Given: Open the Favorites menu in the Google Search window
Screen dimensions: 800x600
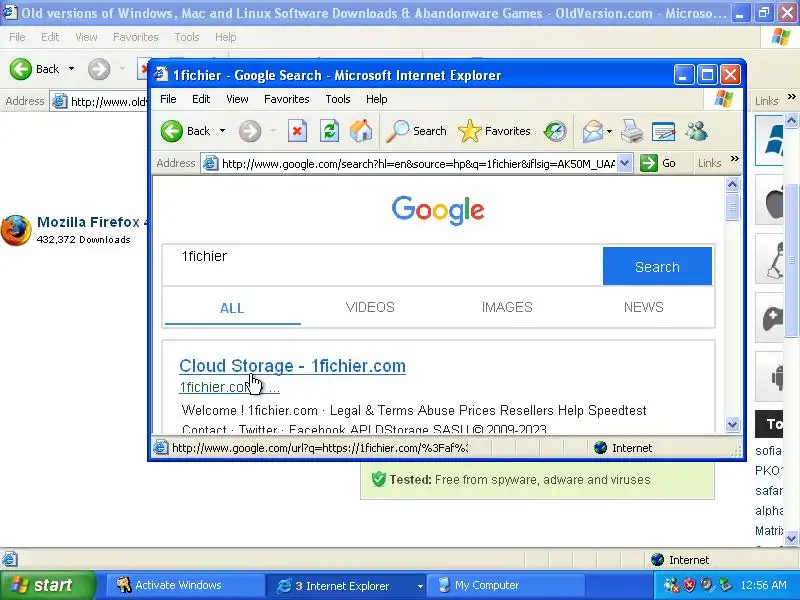Looking at the screenshot, I should click(x=287, y=99).
